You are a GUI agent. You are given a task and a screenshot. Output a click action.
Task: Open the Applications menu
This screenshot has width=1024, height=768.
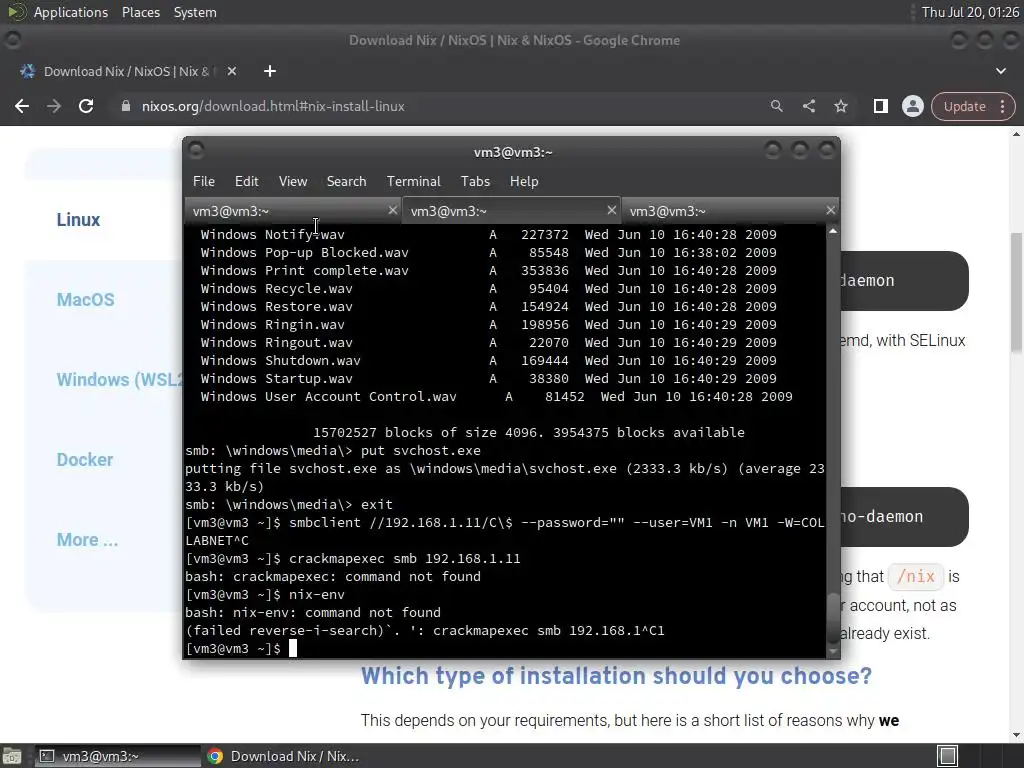click(x=71, y=12)
